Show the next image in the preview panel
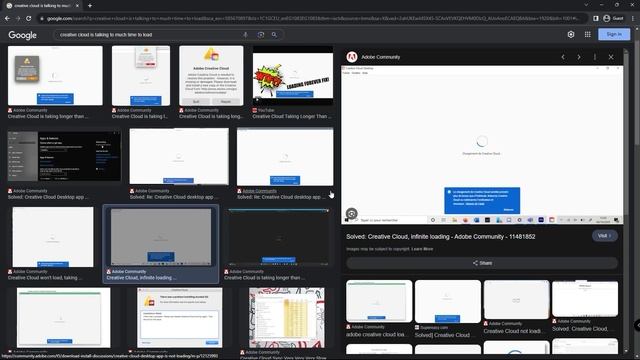 tap(579, 57)
